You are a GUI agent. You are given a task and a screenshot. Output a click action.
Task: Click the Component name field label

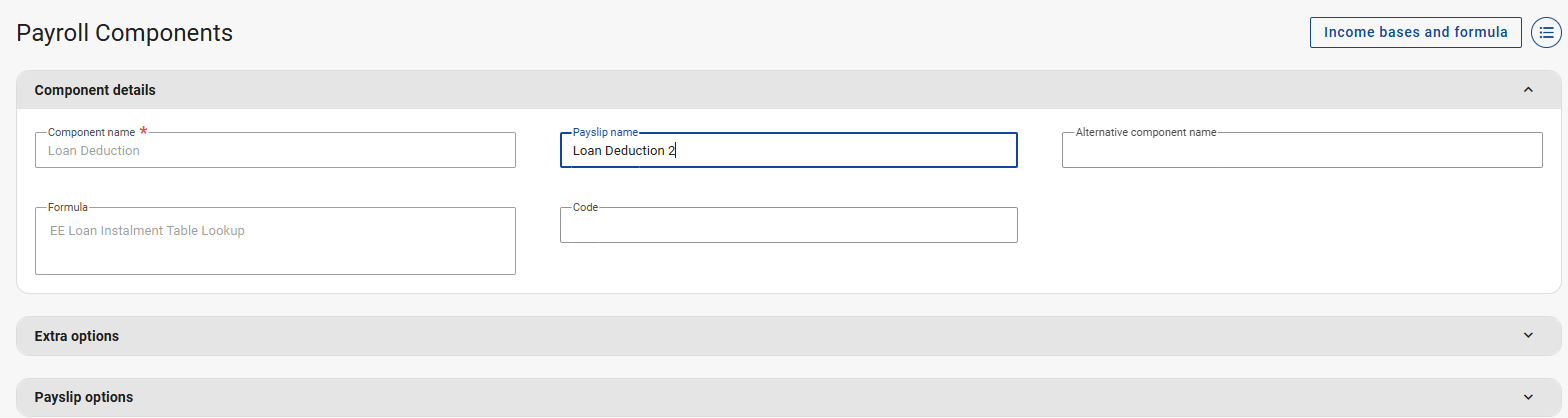tap(91, 132)
